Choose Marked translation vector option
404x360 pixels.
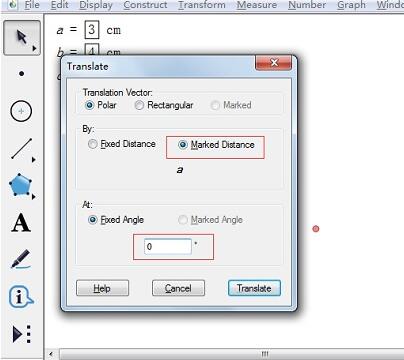click(231, 105)
